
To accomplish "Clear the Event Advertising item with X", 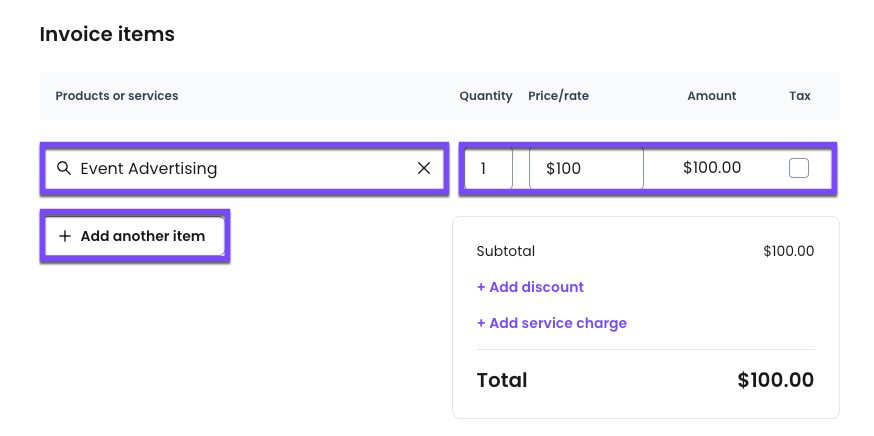I will pyautogui.click(x=424, y=168).
